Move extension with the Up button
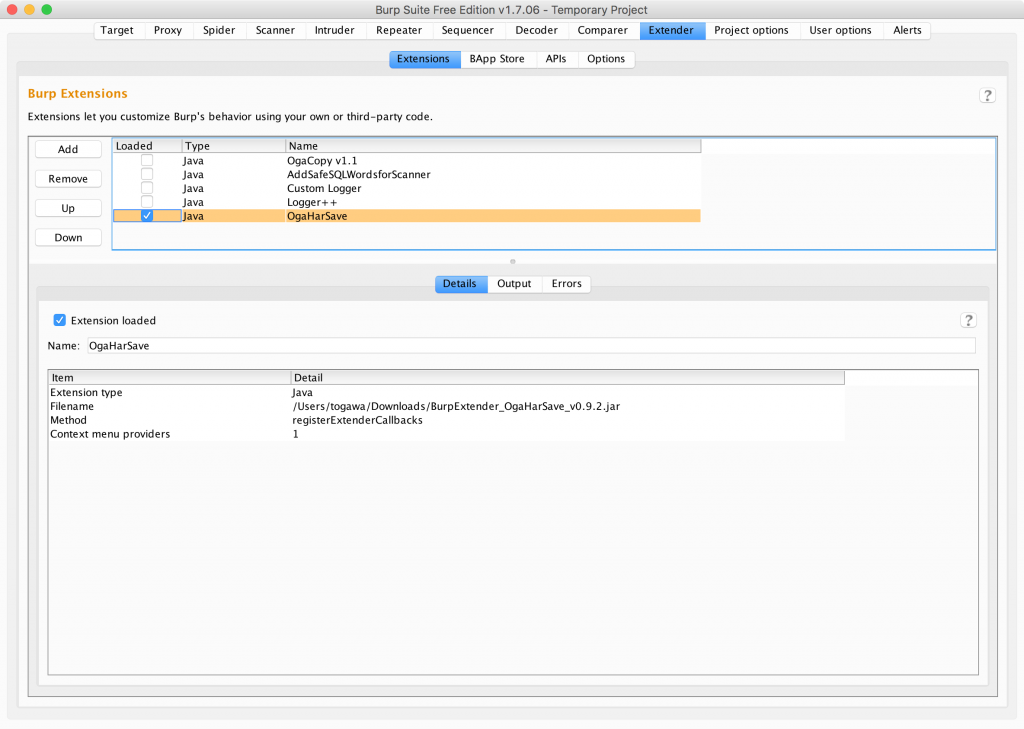The image size is (1024, 729). coord(68,208)
